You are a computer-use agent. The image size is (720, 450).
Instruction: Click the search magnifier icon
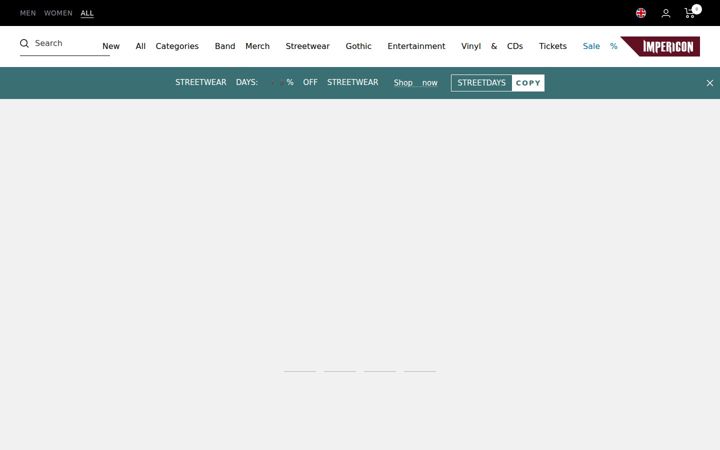[24, 43]
